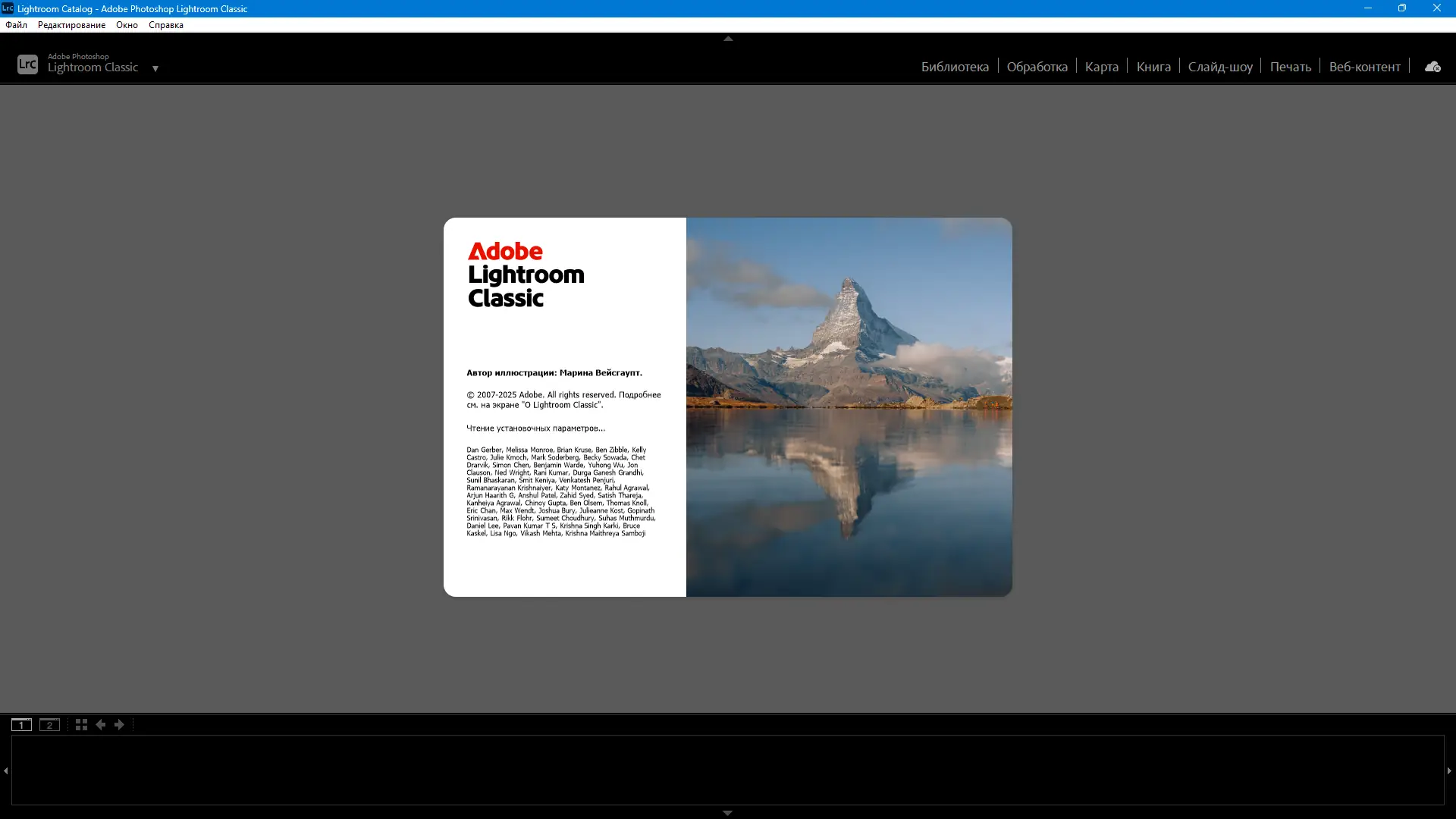Open the Печать module
The image size is (1456, 819).
point(1291,66)
